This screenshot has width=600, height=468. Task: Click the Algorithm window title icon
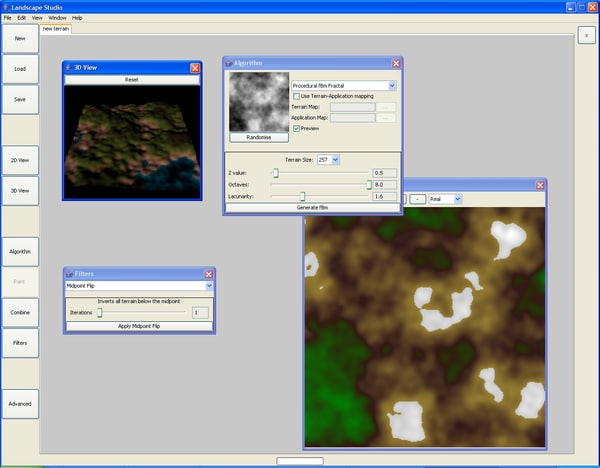pyautogui.click(x=229, y=63)
